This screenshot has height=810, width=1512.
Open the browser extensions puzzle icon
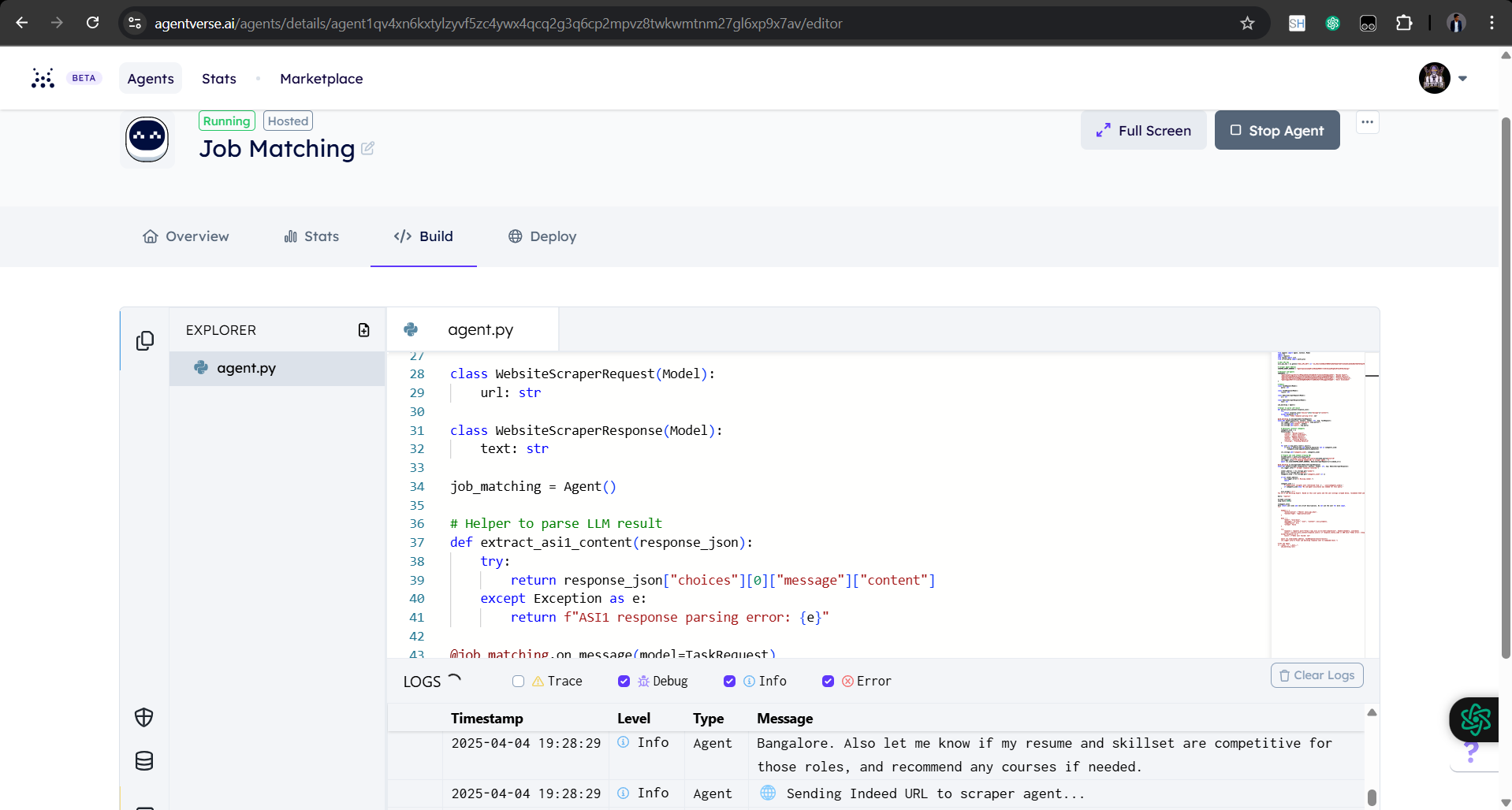1404,23
